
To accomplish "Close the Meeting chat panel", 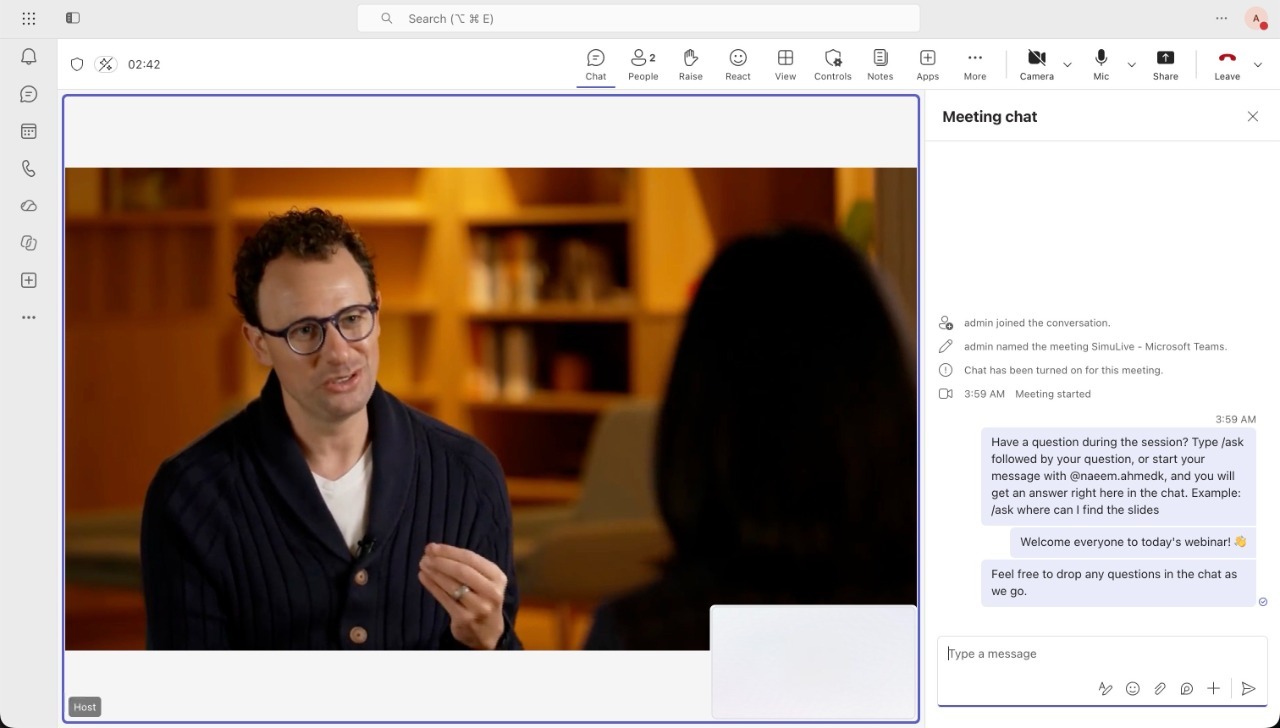I will (1252, 116).
